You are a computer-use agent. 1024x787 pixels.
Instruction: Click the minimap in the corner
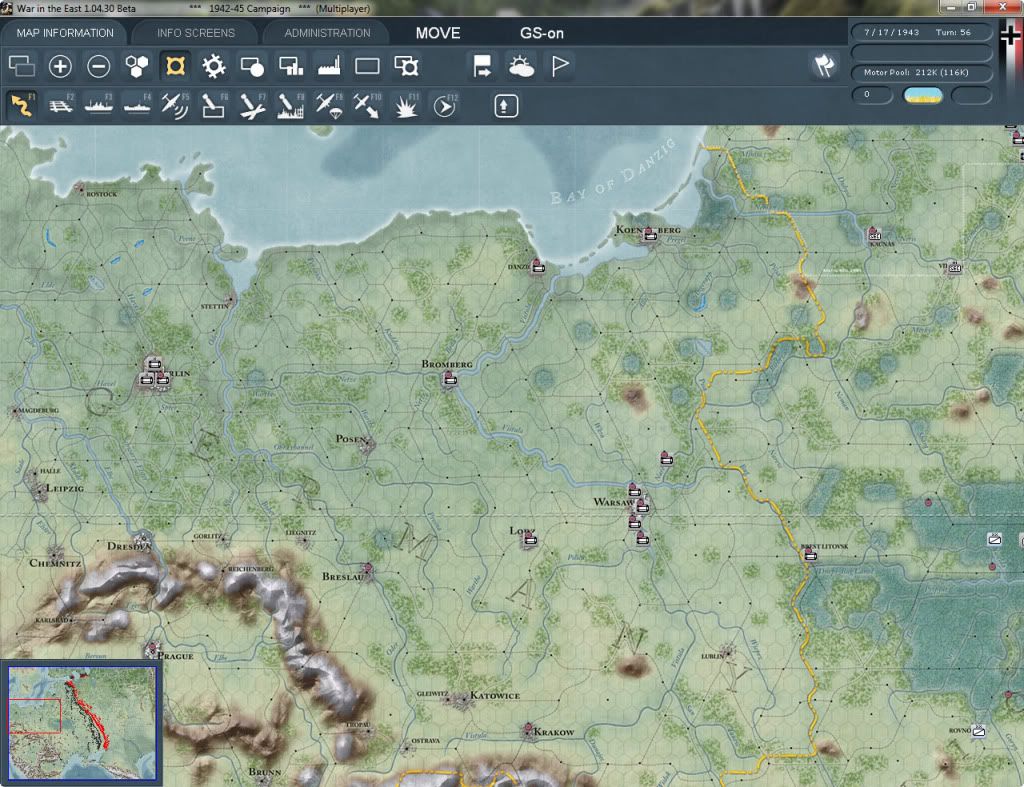click(82, 722)
